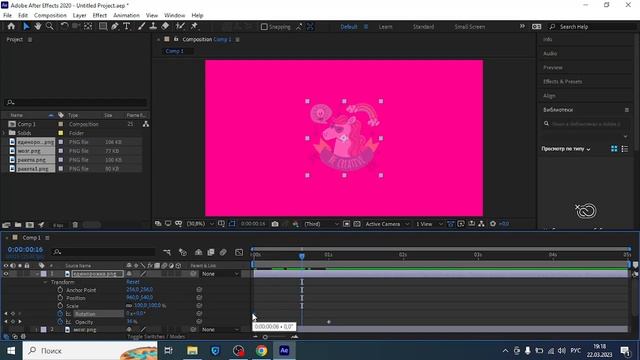640x360 pixels.
Task: Select the Hand tool
Action: tap(38, 27)
